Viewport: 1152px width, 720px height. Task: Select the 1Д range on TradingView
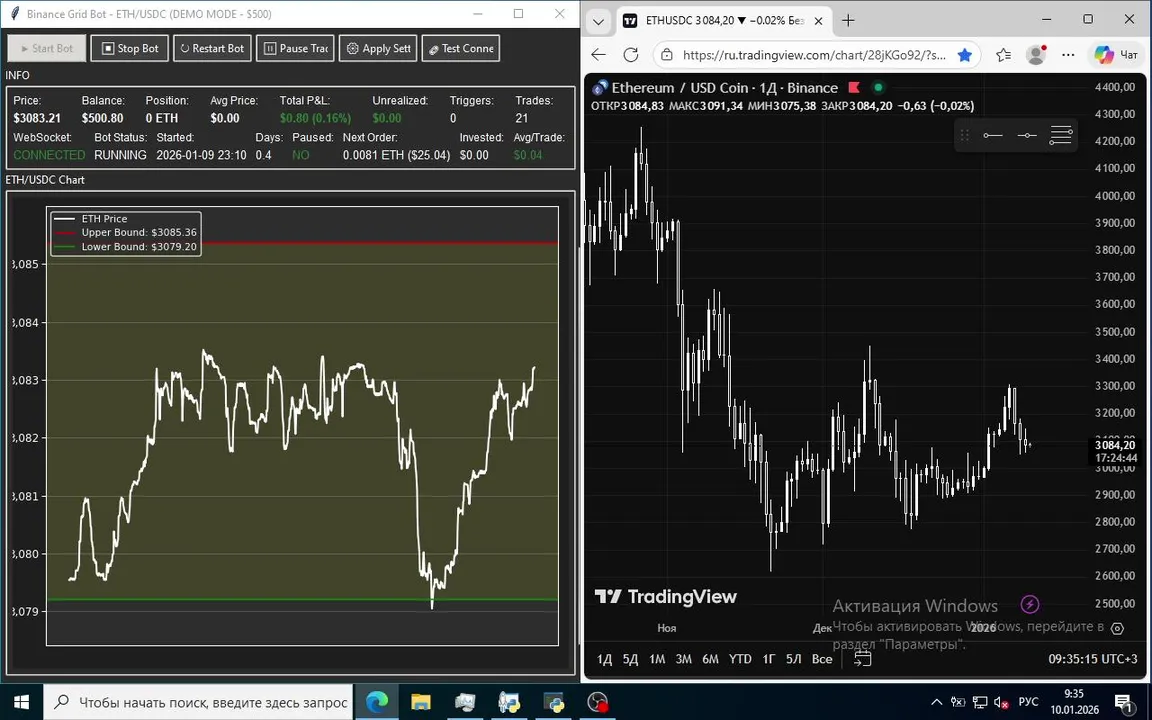coord(604,659)
